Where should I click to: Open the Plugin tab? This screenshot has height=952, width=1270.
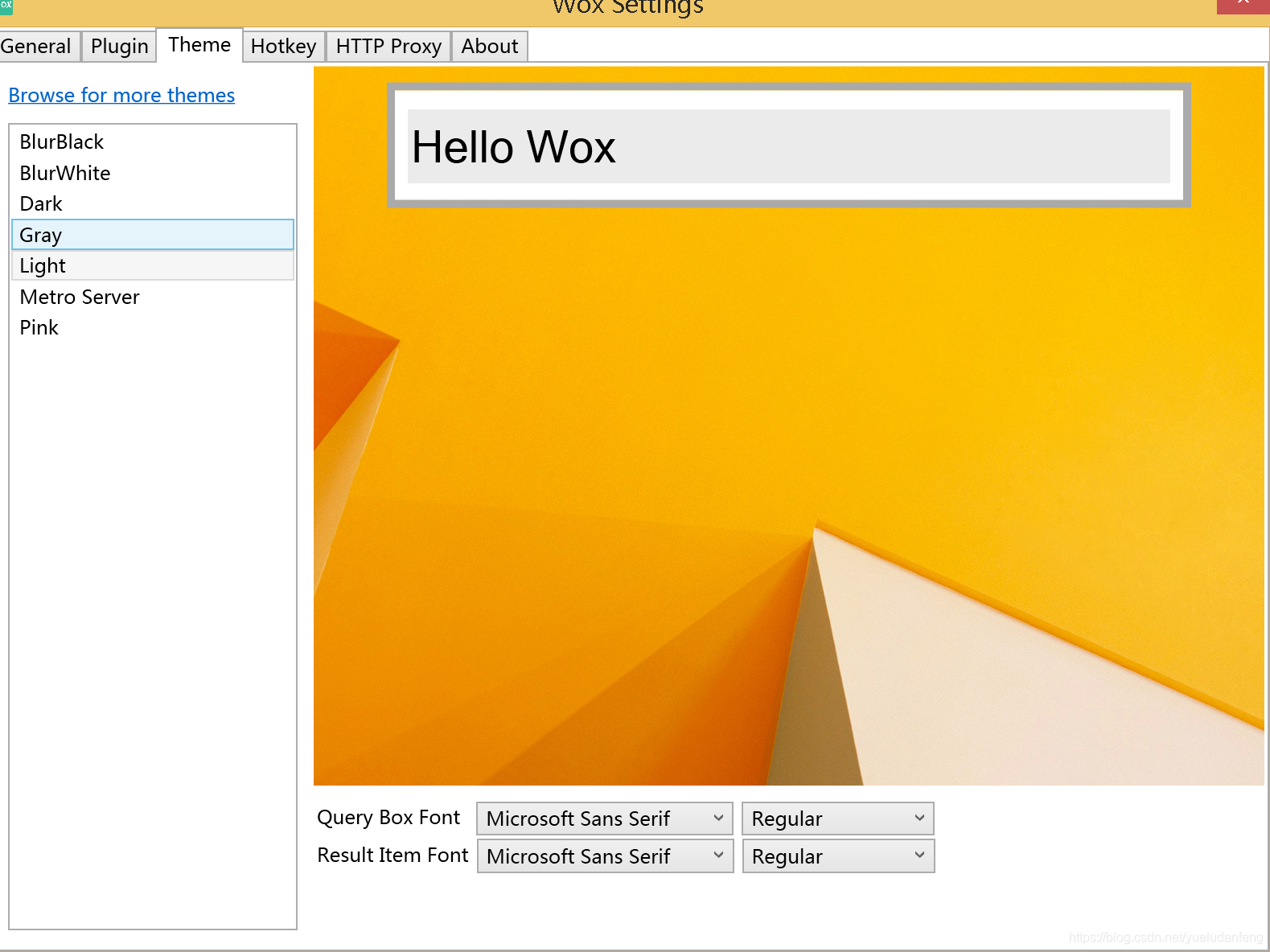(x=119, y=46)
